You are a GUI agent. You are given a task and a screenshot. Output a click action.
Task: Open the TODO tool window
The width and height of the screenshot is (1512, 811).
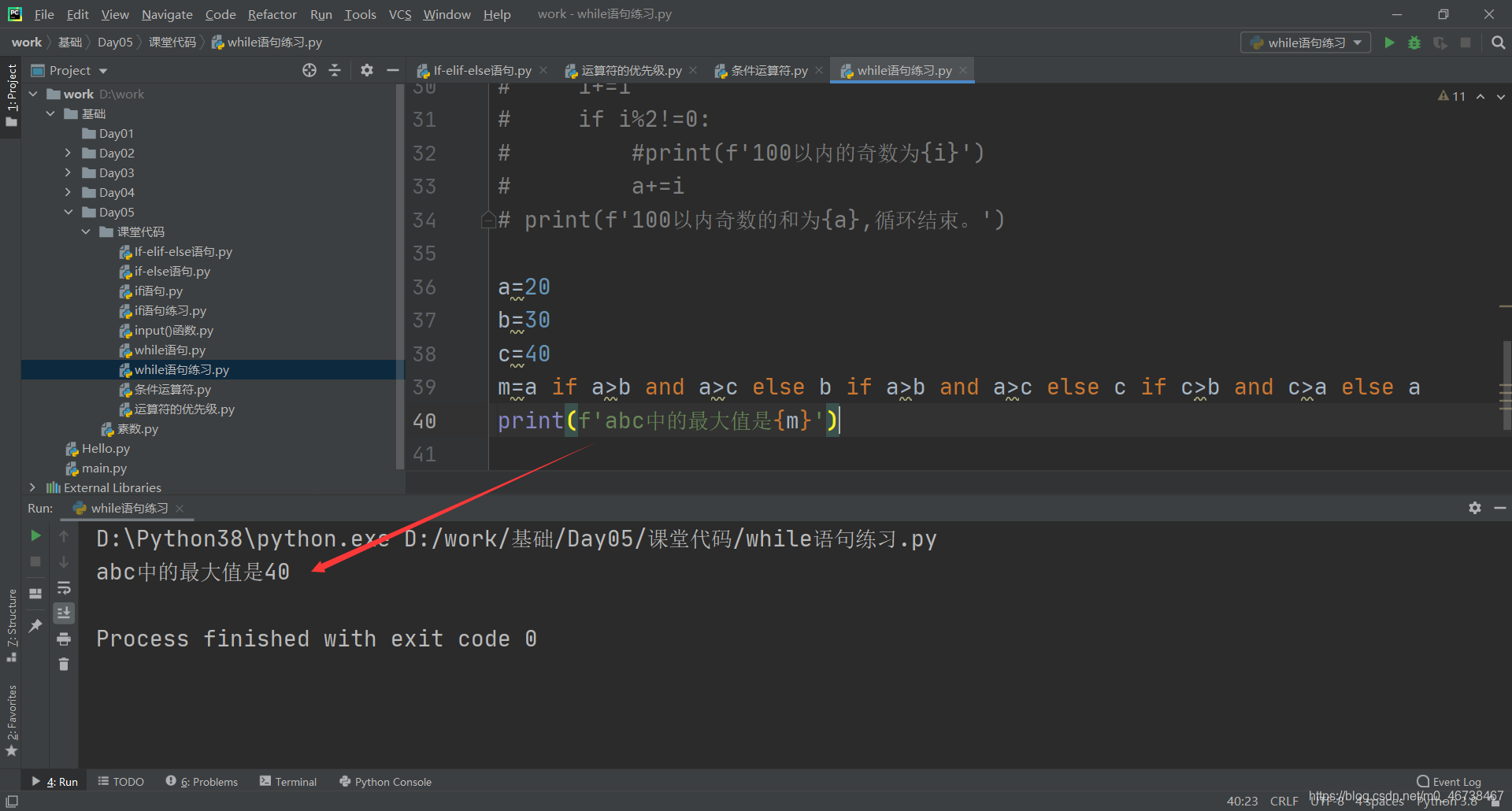point(121,782)
